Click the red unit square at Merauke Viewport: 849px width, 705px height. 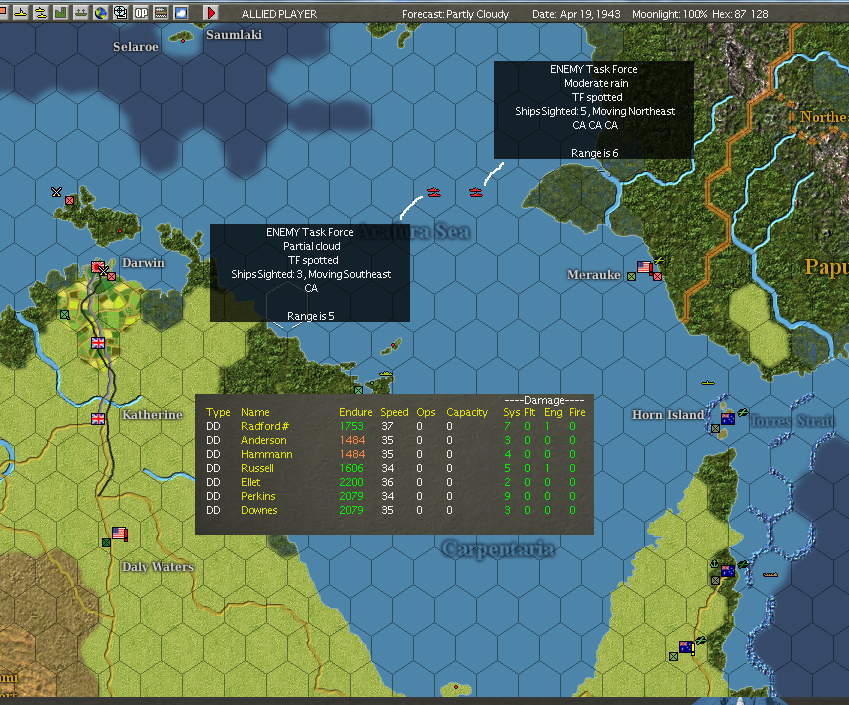(x=657, y=276)
